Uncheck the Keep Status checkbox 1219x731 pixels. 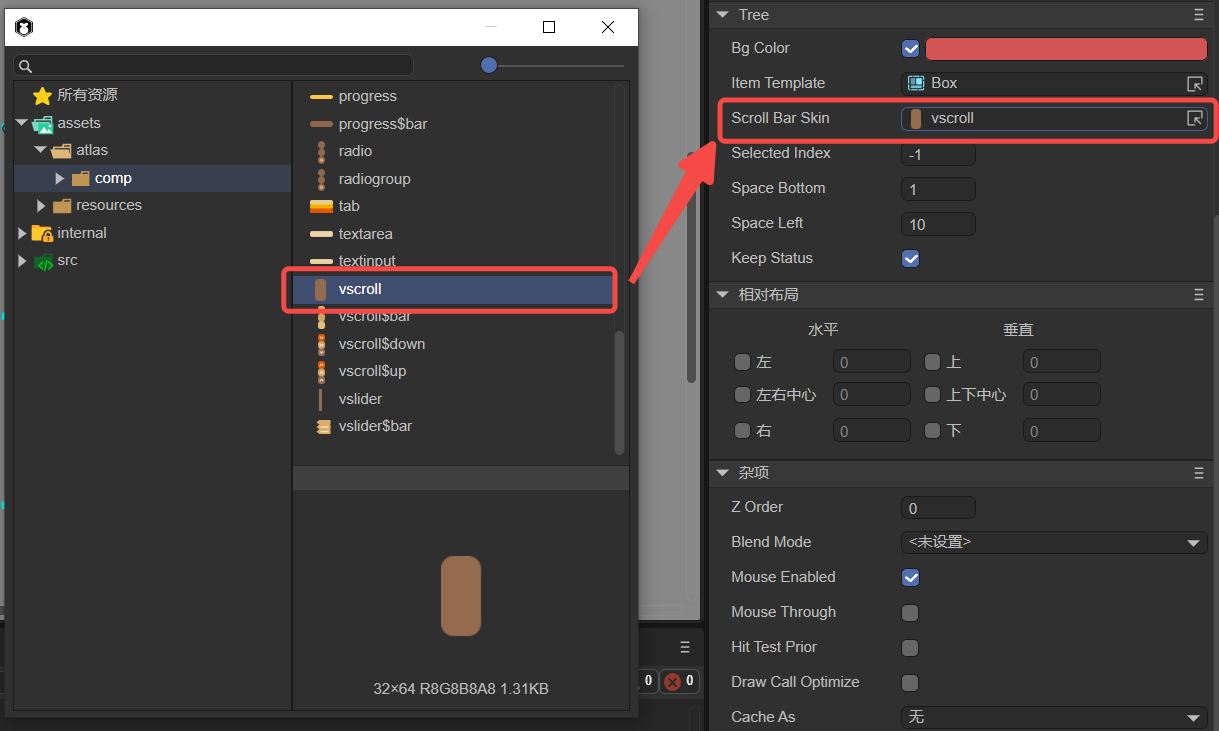point(910,259)
